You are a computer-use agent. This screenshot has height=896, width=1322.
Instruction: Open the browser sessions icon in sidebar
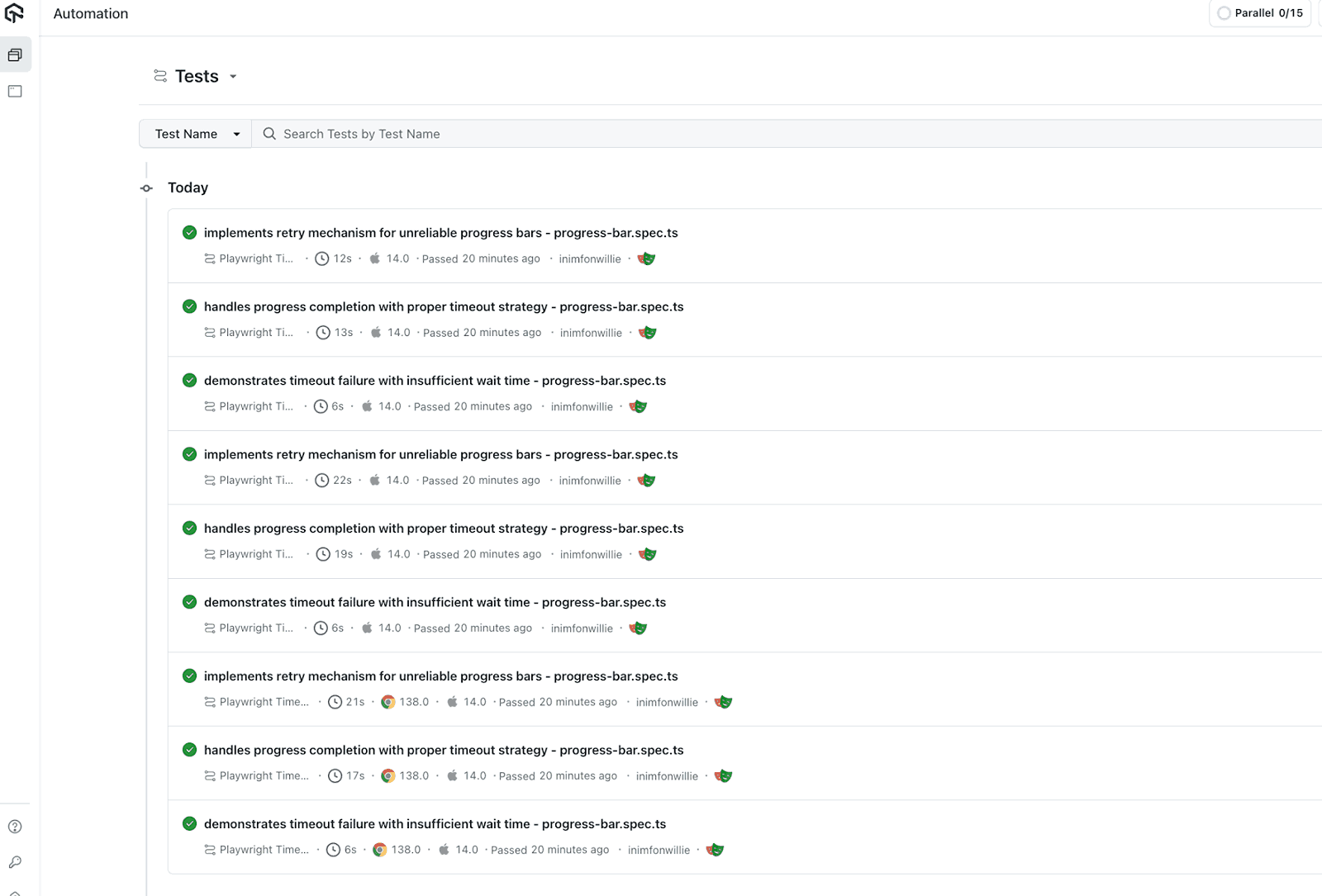point(15,91)
